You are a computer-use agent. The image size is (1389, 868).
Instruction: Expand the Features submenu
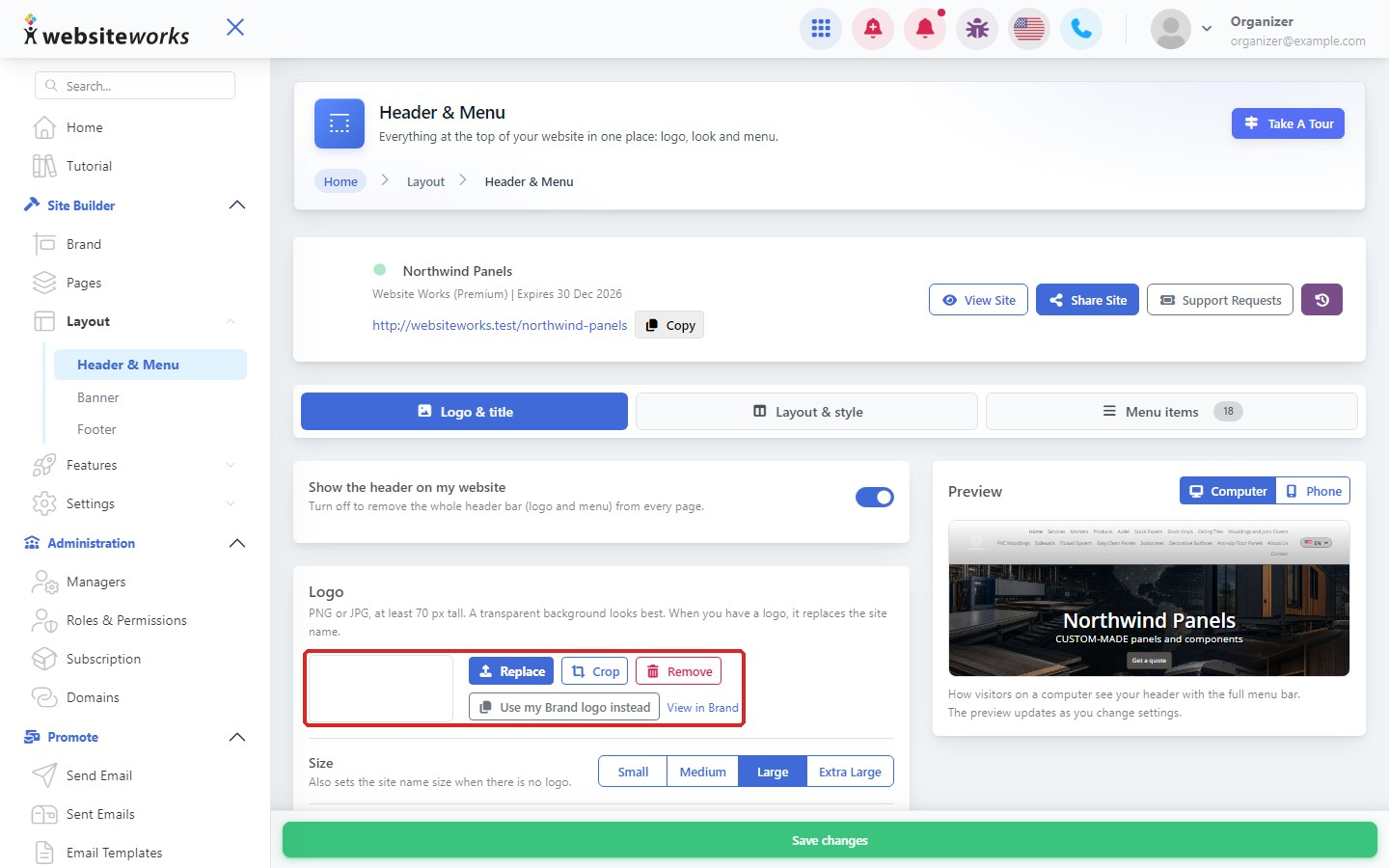(231, 465)
